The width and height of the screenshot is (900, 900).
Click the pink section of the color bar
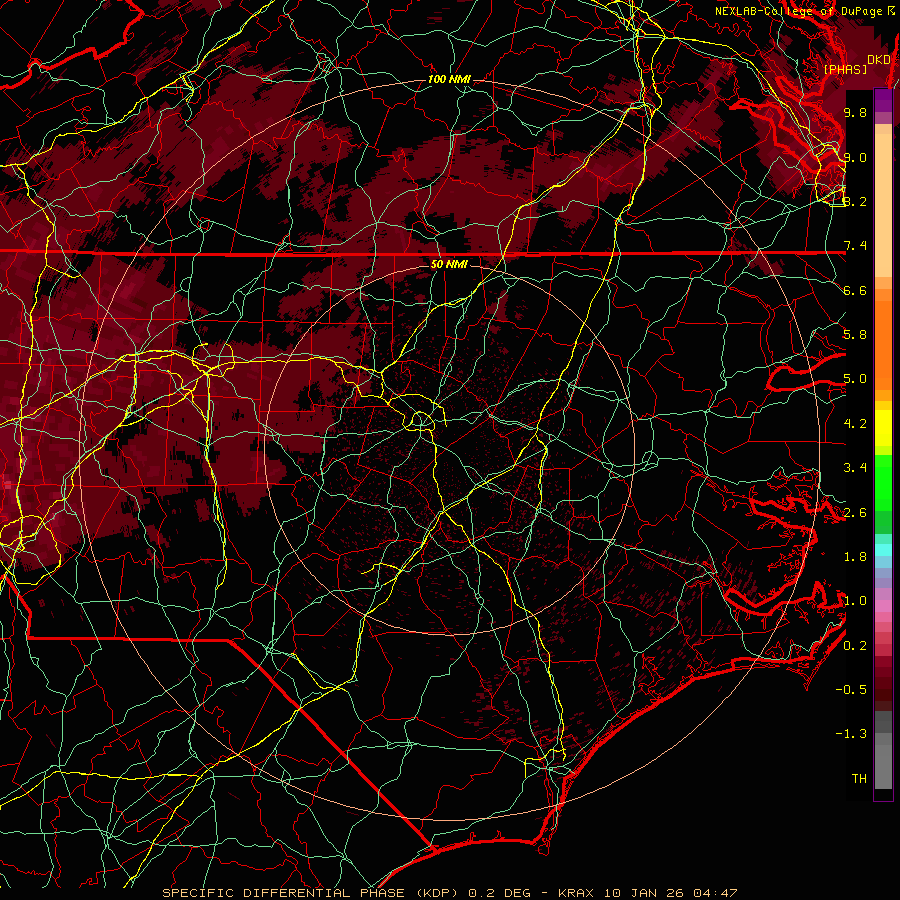pos(883,606)
